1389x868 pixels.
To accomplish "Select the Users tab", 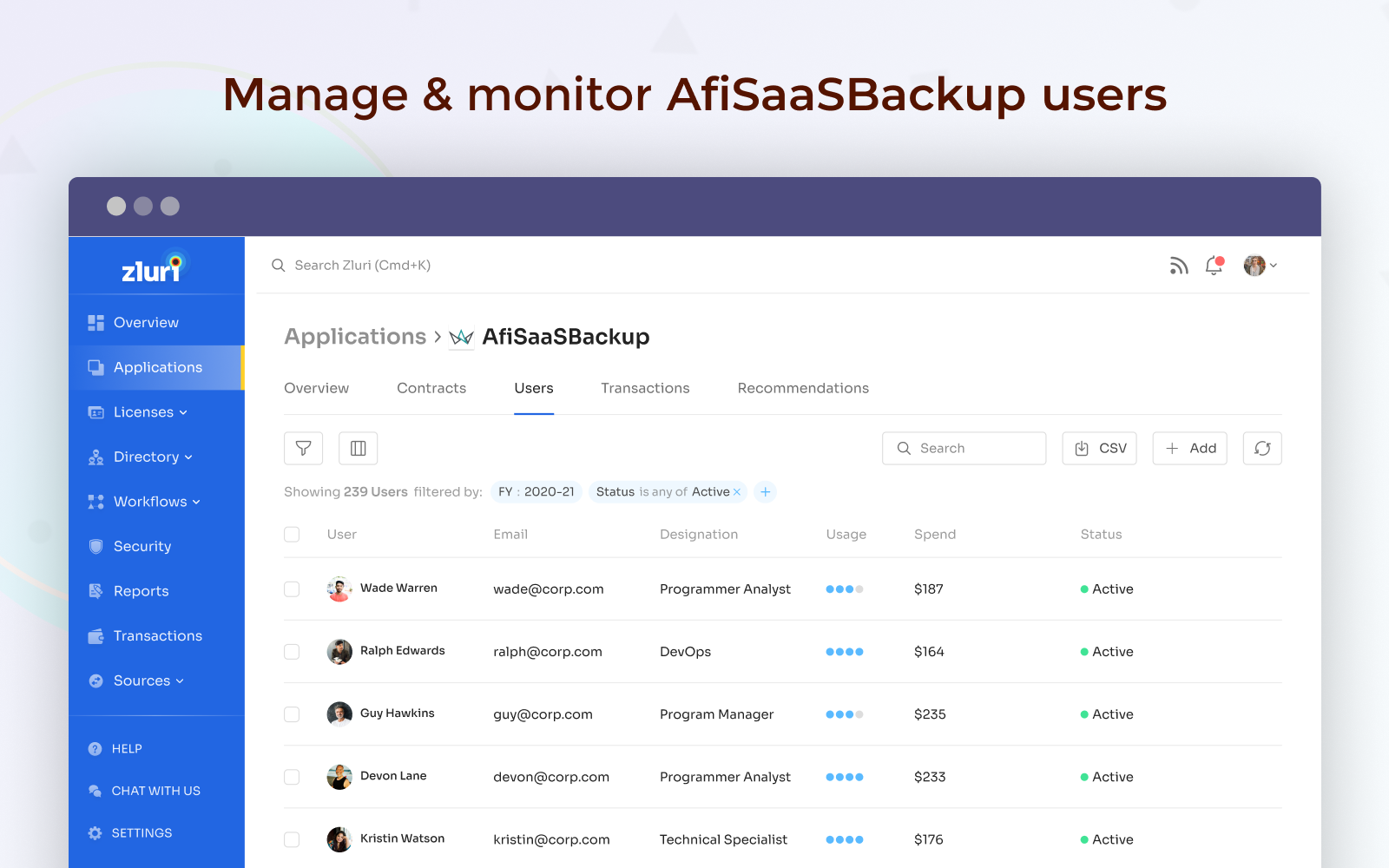I will (x=534, y=388).
